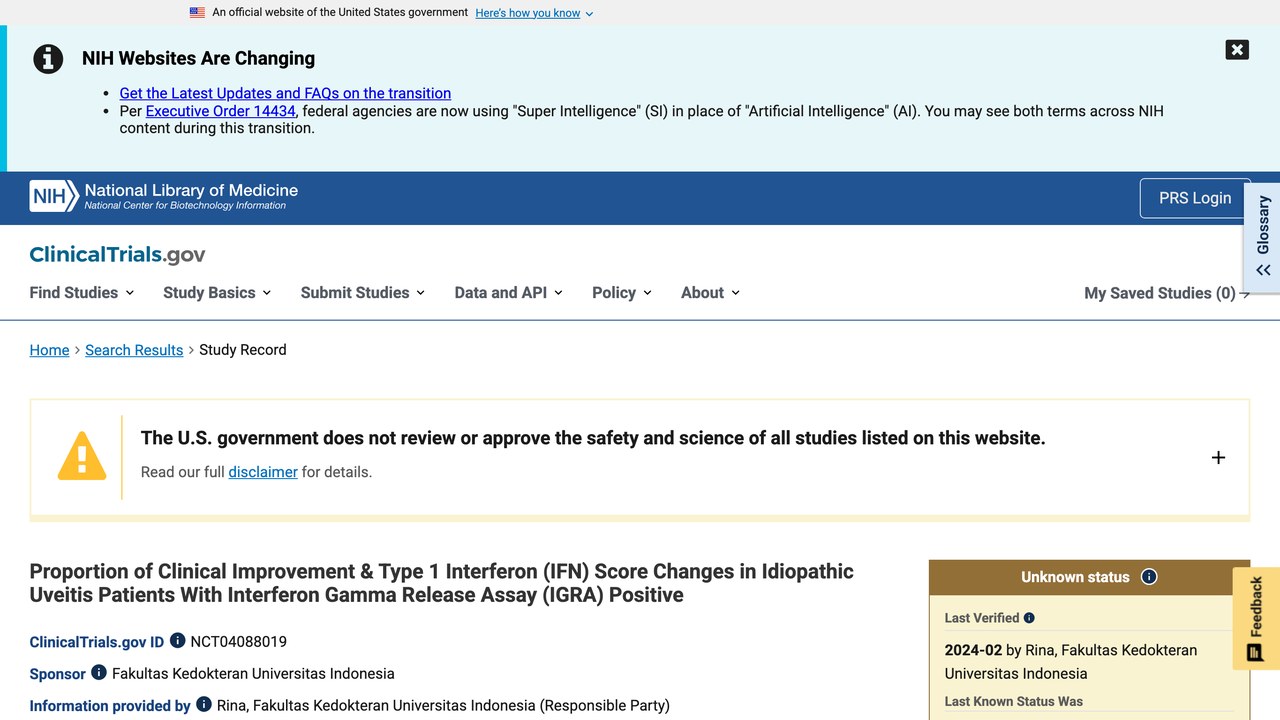The width and height of the screenshot is (1280, 720).
Task: Click the info icon next to Unknown status
Action: click(x=1149, y=577)
